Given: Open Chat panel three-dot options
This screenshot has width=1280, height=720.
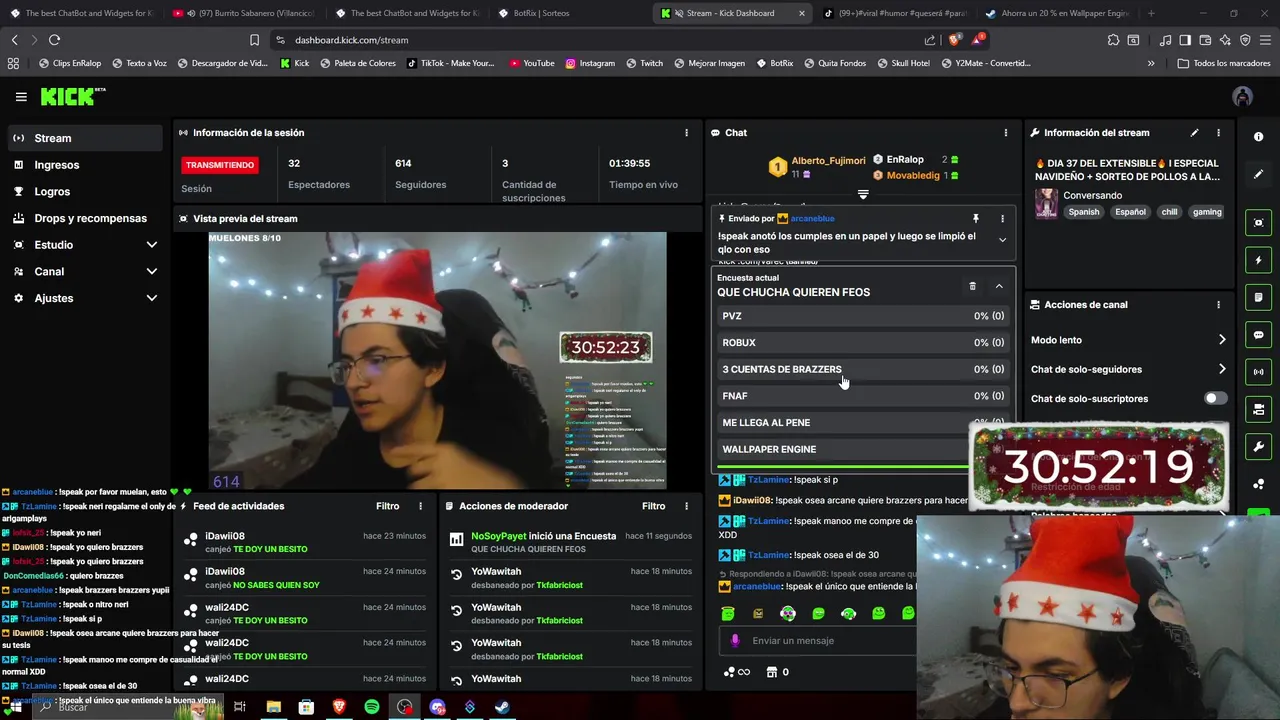Looking at the screenshot, I should coord(1005,133).
